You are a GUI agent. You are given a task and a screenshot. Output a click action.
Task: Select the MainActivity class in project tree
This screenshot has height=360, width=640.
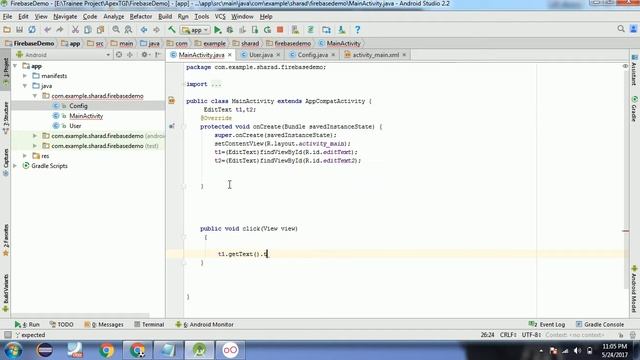point(86,116)
